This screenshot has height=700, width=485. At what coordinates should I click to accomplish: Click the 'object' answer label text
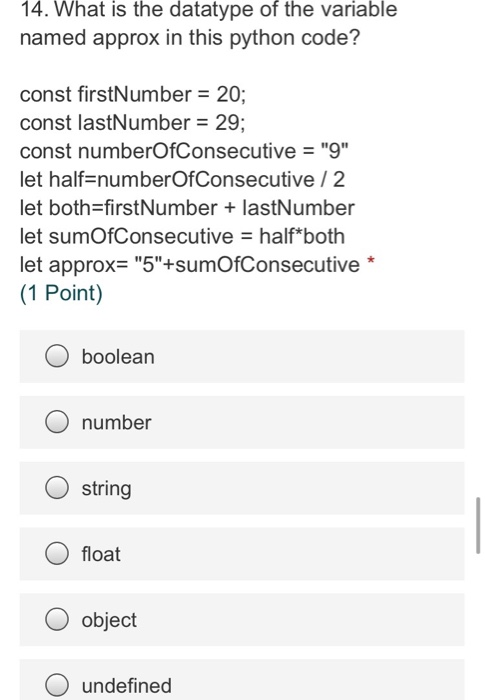pyautogui.click(x=109, y=621)
